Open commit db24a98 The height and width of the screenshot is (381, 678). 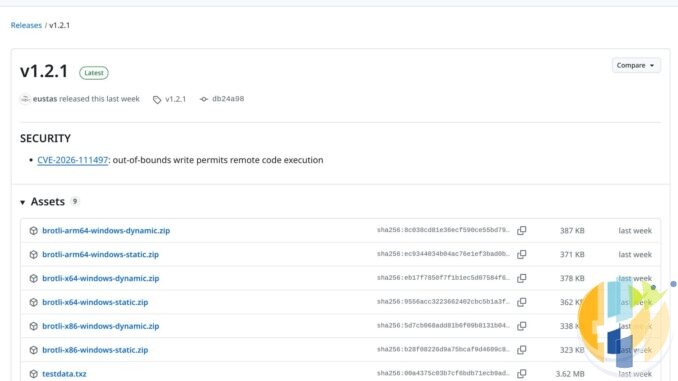pos(228,99)
